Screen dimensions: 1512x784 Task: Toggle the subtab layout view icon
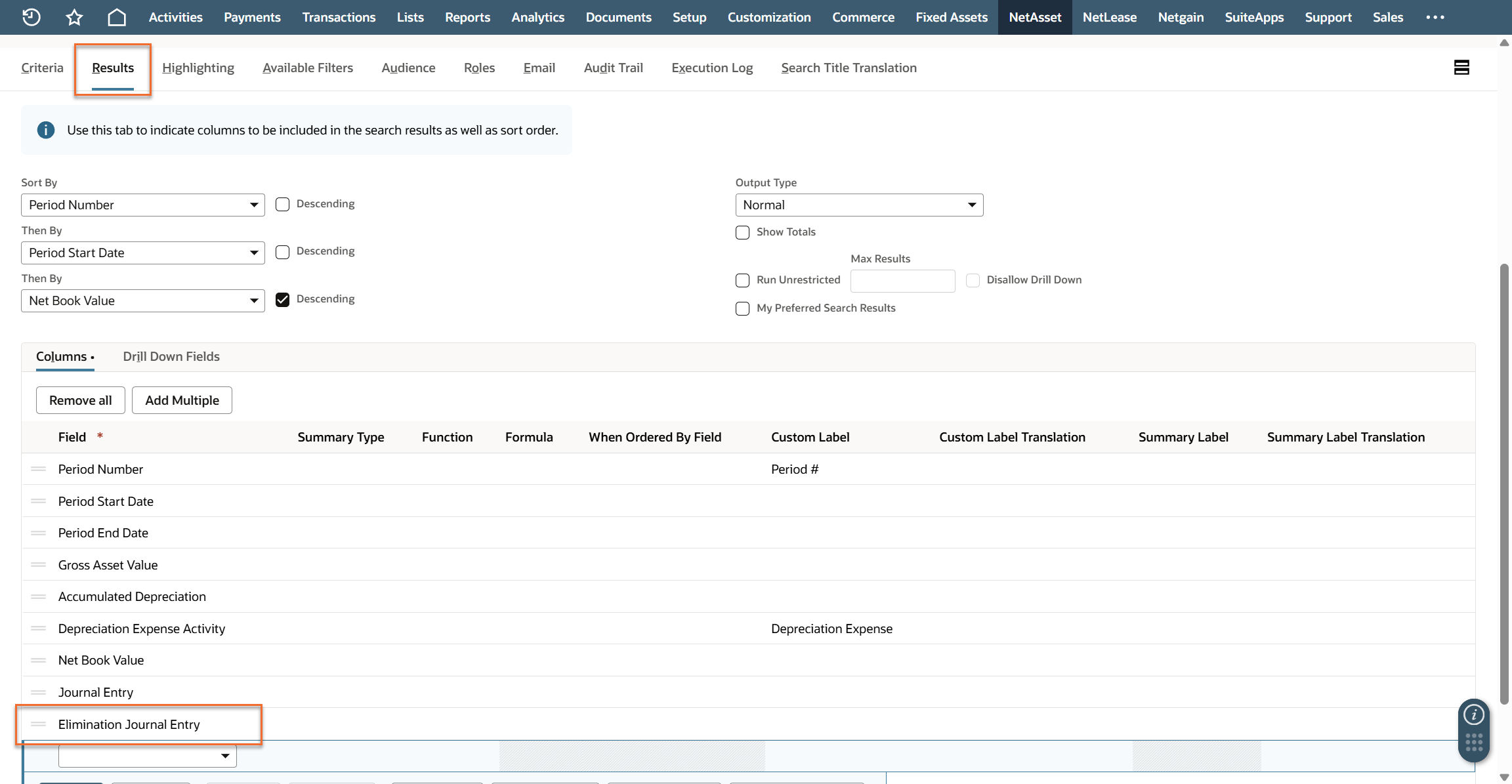pyautogui.click(x=1461, y=68)
